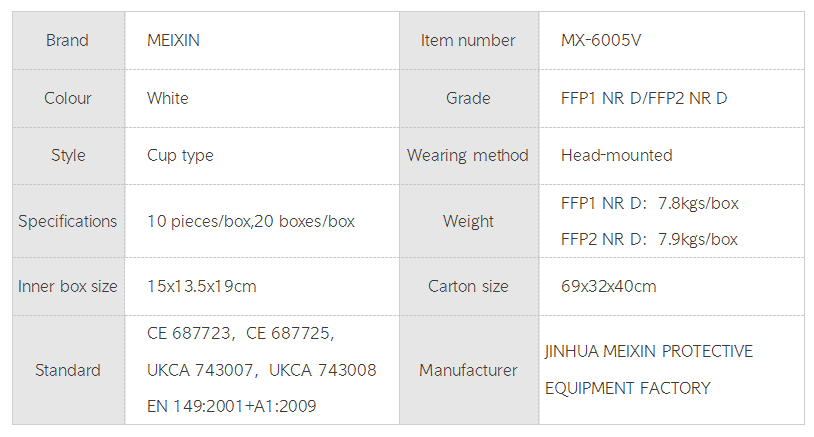Click the Manufacturer label cell
The image size is (814, 437).
click(468, 370)
